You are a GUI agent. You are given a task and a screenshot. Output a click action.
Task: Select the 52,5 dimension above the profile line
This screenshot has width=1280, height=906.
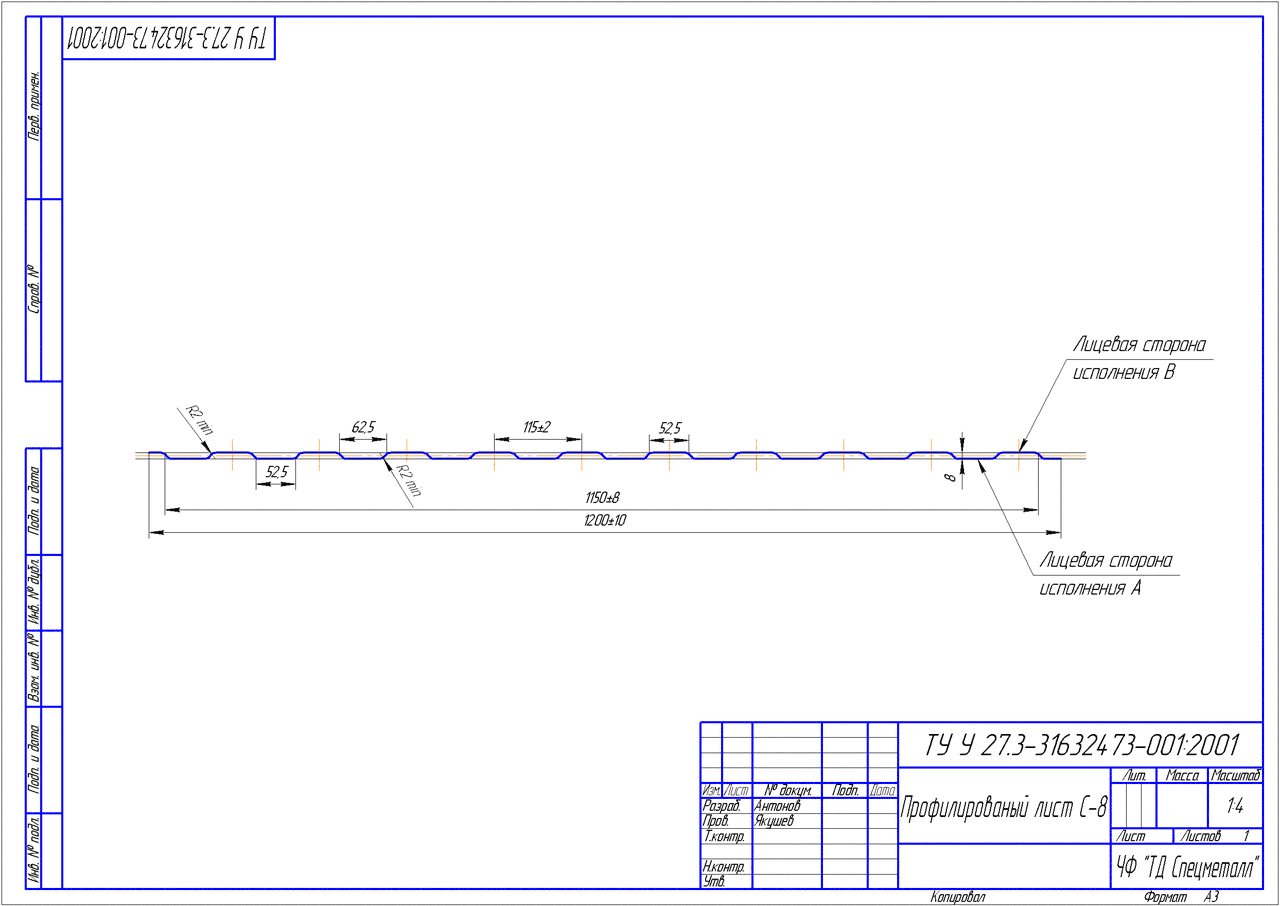point(669,428)
